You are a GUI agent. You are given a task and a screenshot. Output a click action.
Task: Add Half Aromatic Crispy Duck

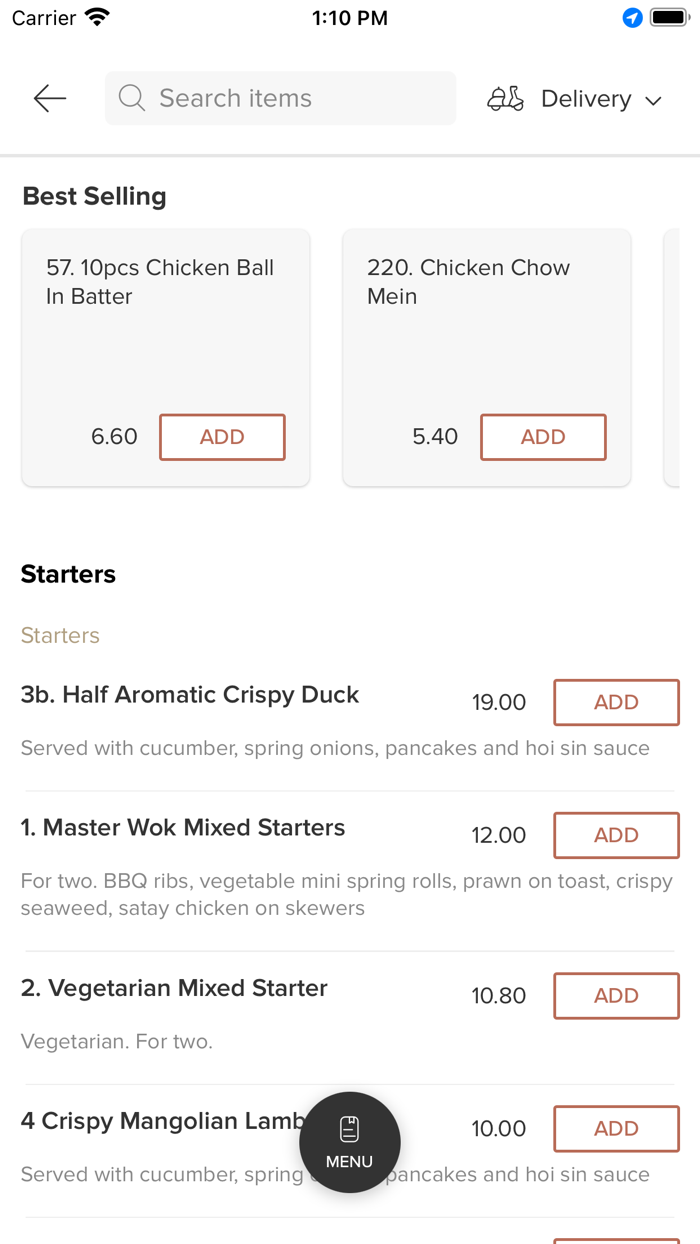pos(616,702)
